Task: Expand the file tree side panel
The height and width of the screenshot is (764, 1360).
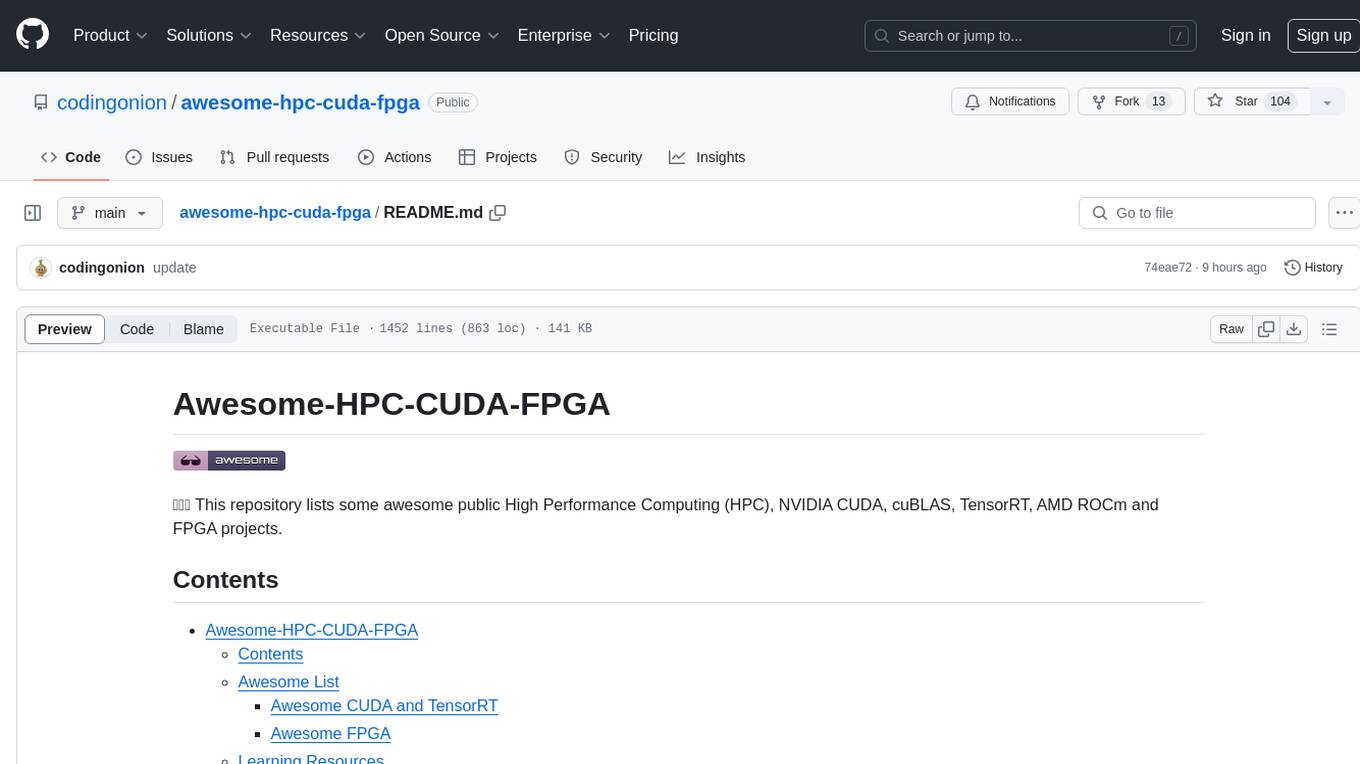Action: pyautogui.click(x=33, y=213)
